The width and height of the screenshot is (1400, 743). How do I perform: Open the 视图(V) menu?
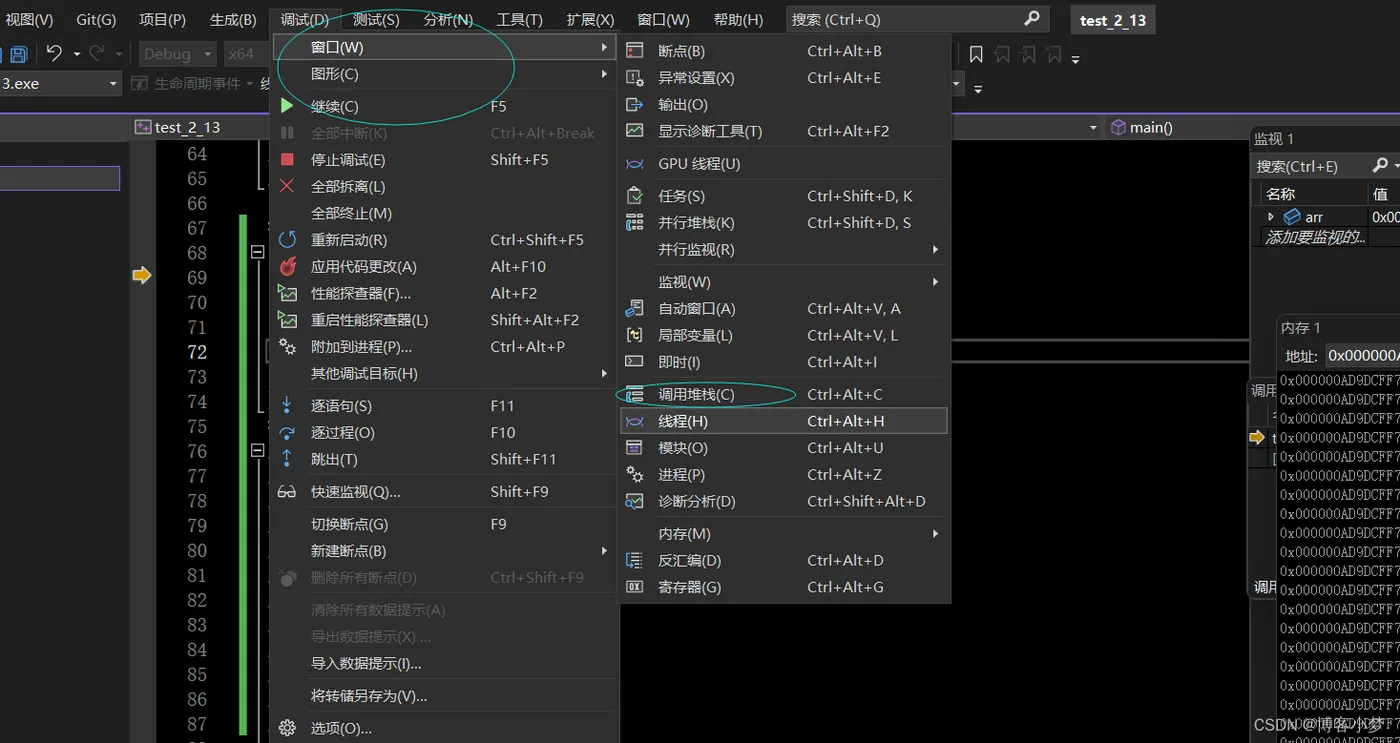coord(29,20)
